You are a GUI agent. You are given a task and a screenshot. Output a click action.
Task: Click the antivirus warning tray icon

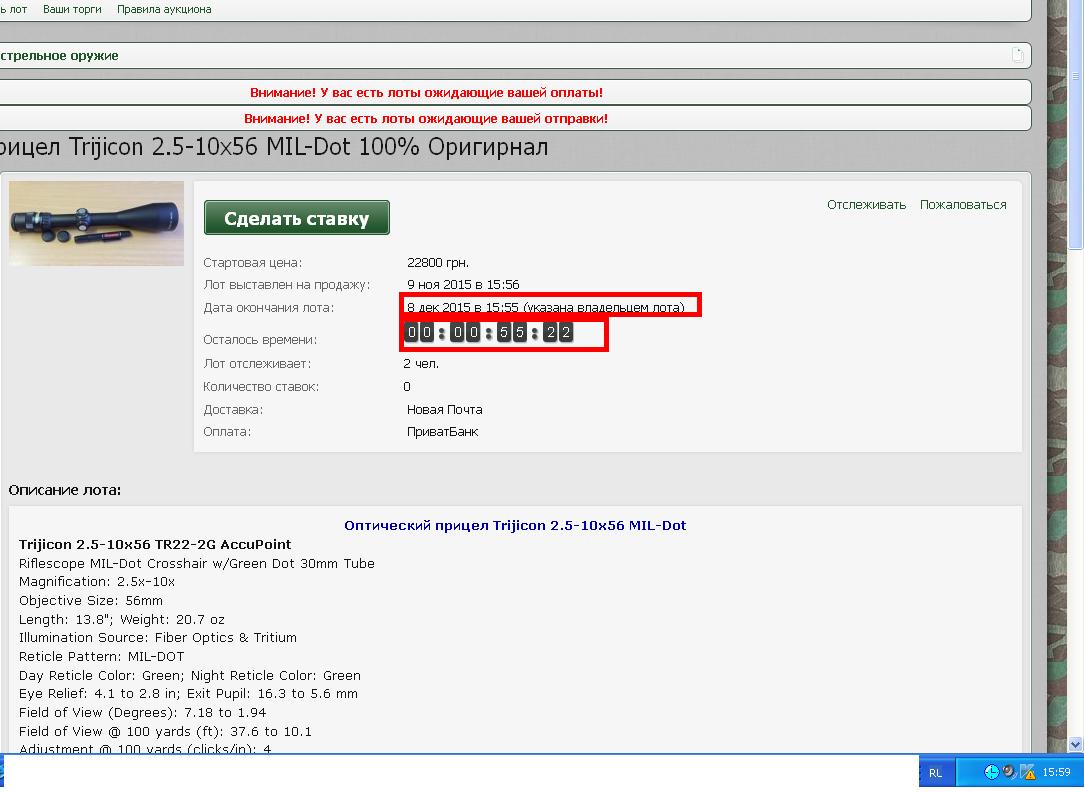pyautogui.click(x=1027, y=772)
